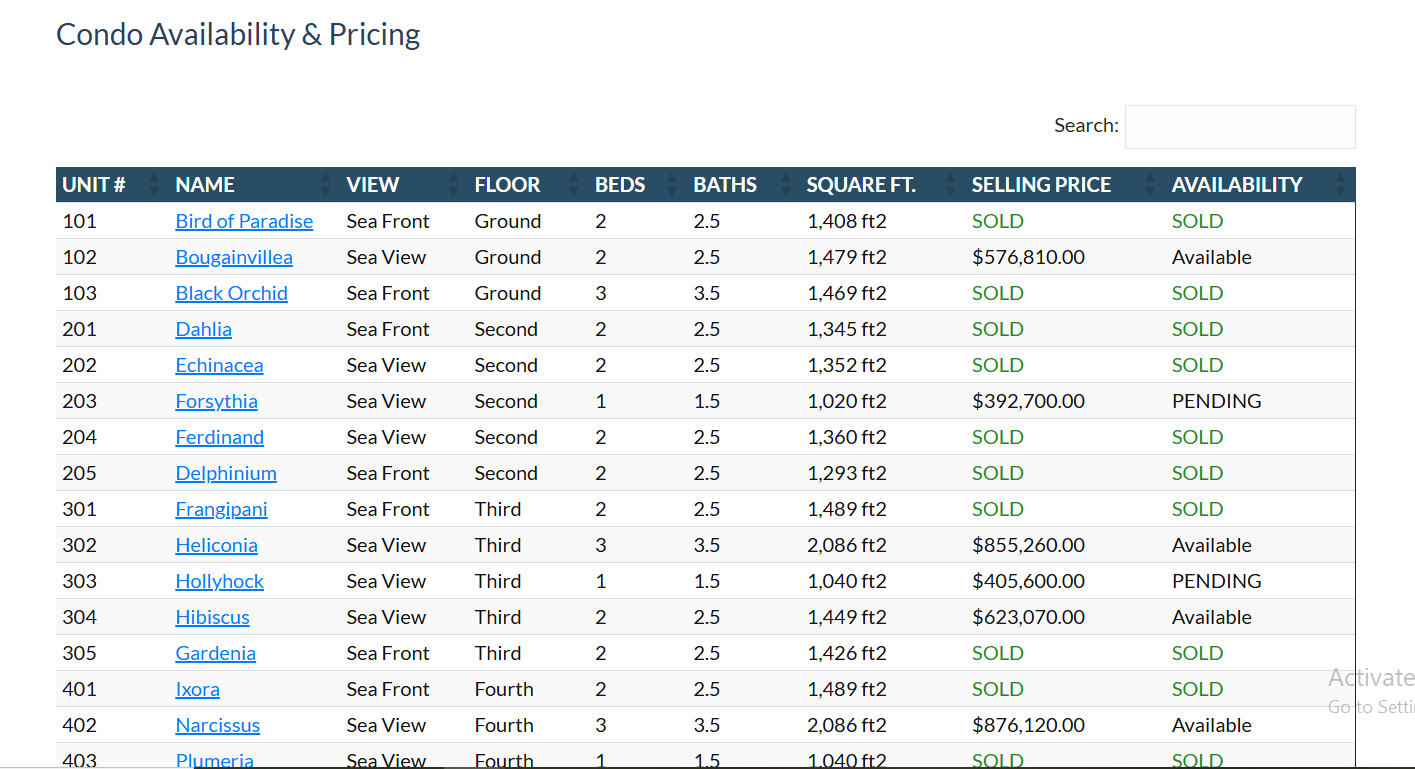Open the Ixora unit link
1415x769 pixels.
pyautogui.click(x=197, y=689)
